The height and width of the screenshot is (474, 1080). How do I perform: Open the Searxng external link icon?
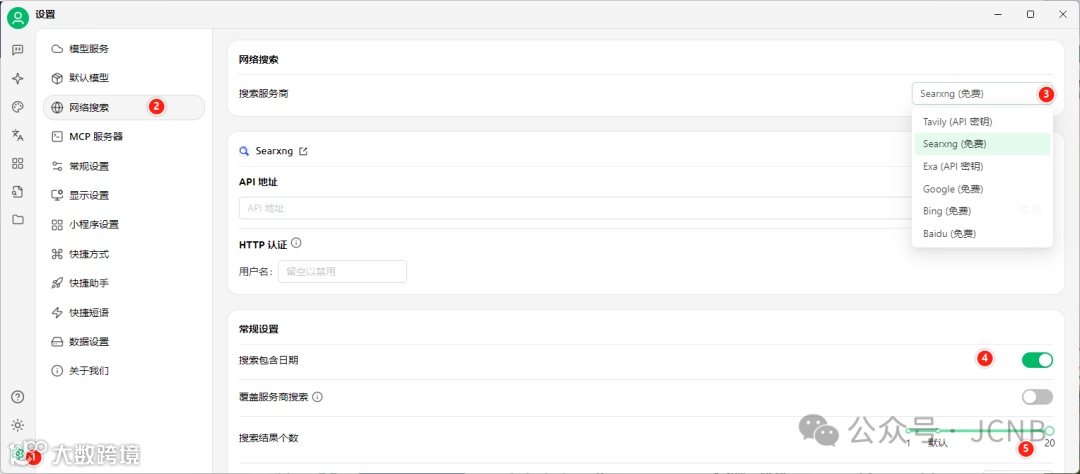pos(303,152)
